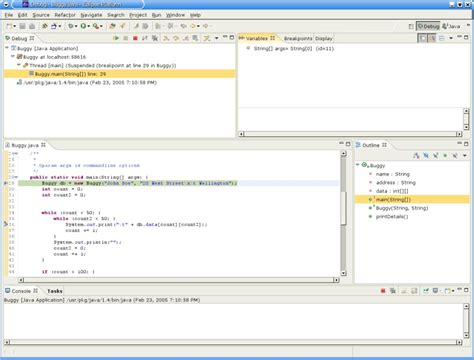Click the green Run launch icon in main toolbar
The height and width of the screenshot is (360, 474).
click(x=83, y=26)
